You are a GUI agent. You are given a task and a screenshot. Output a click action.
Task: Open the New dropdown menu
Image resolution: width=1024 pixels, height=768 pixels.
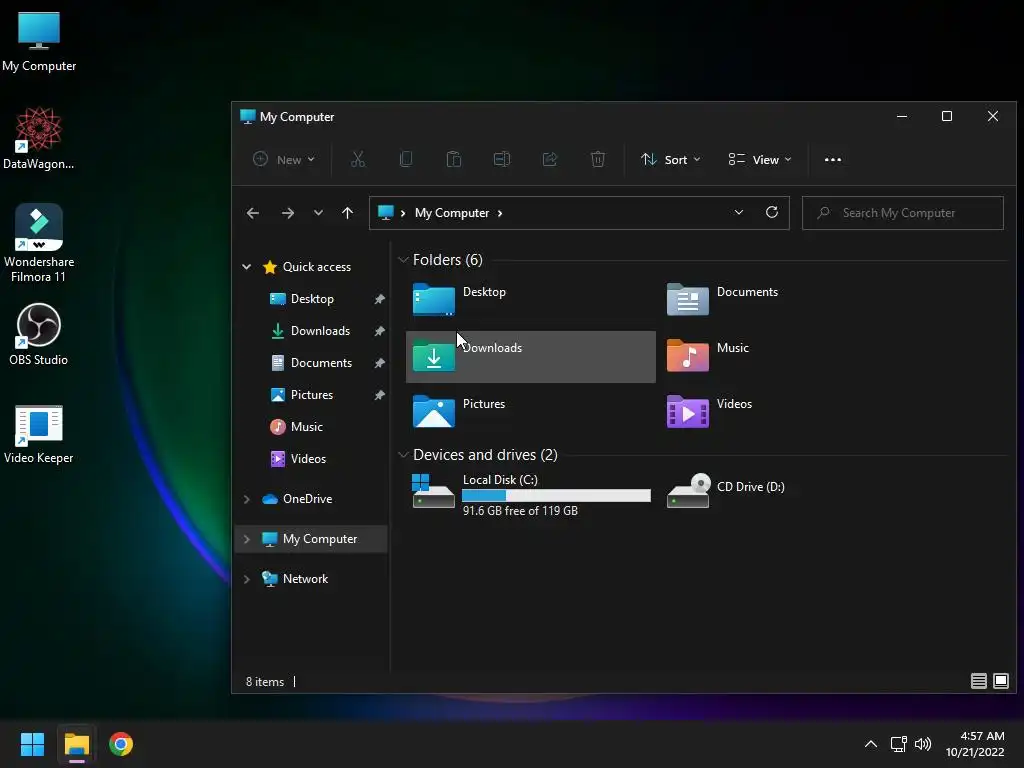[284, 159]
